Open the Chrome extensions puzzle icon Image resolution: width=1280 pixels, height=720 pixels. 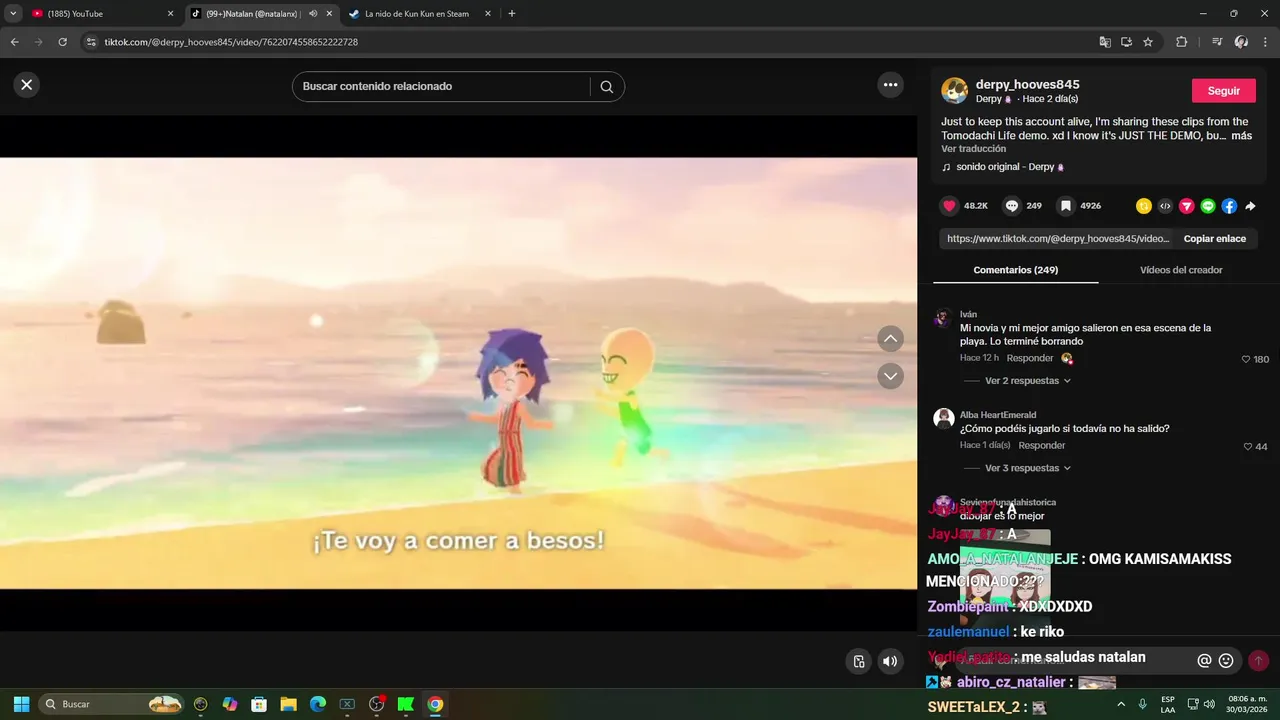click(1182, 42)
